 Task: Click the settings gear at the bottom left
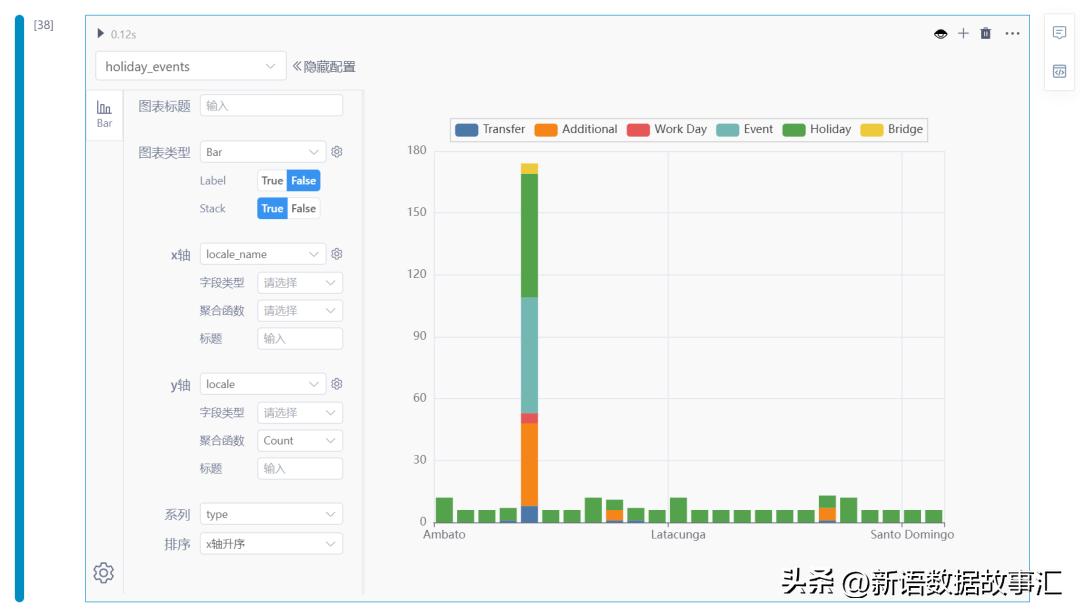point(104,572)
